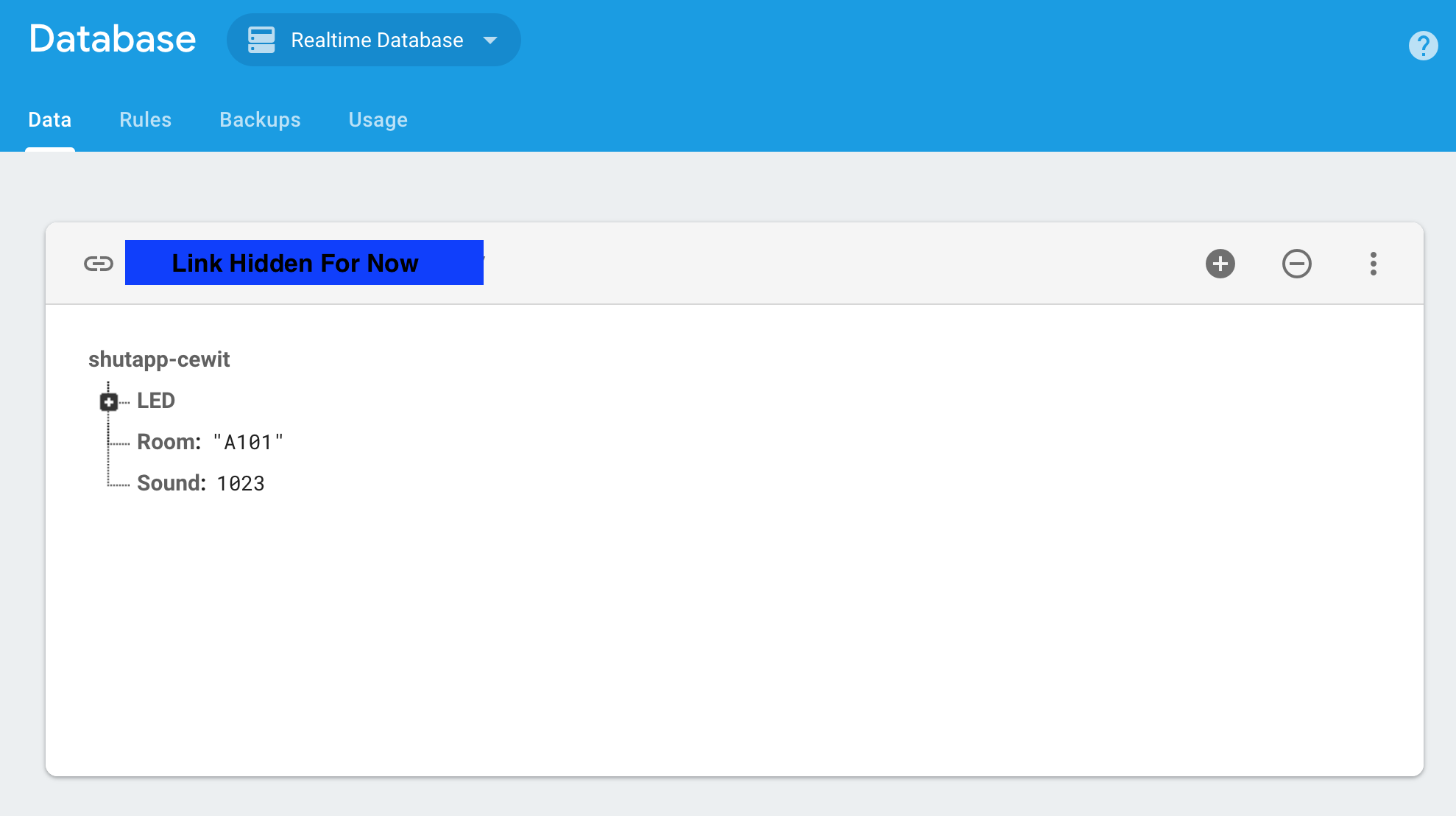Switch to the Rules tab
The image size is (1456, 816).
145,119
